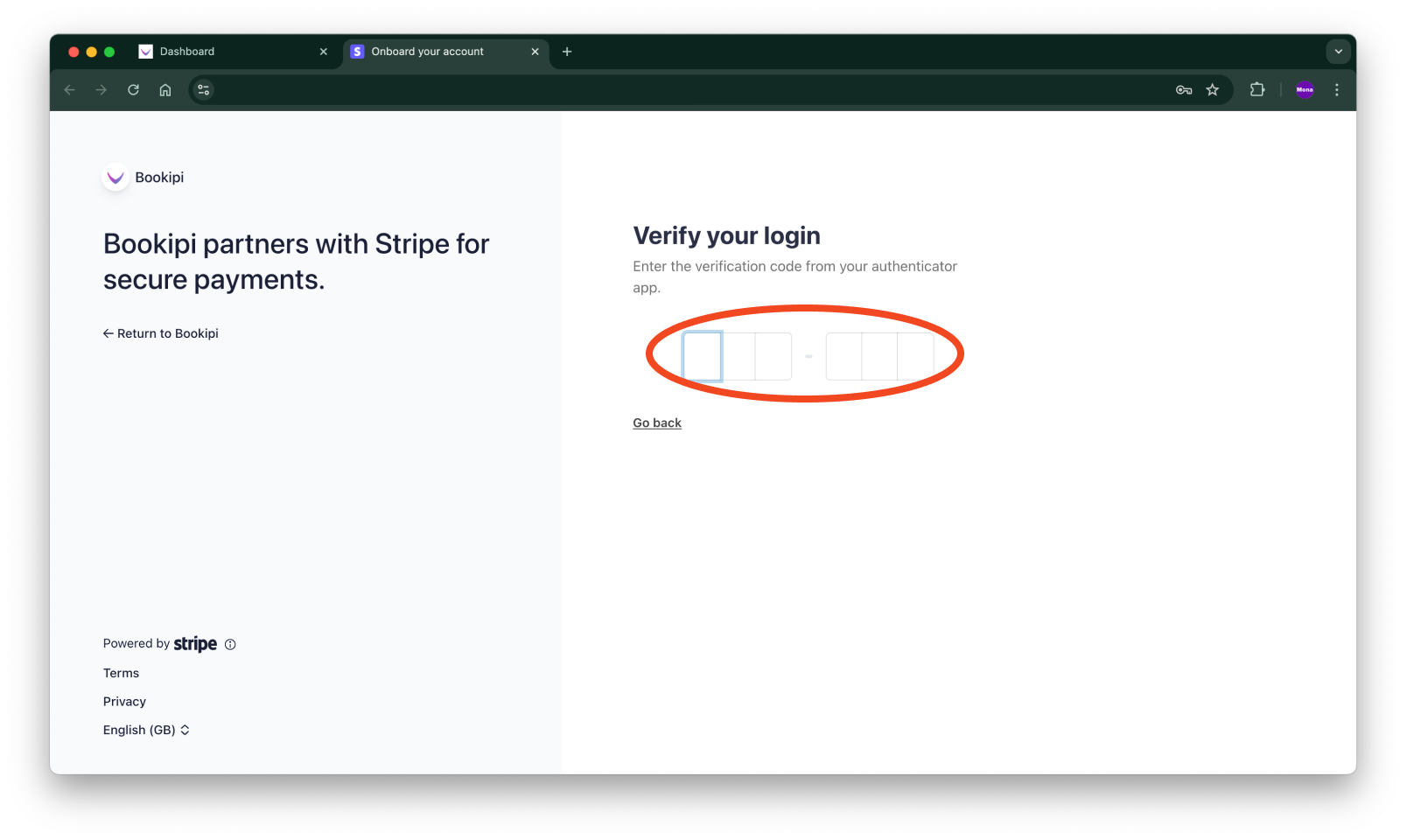1407x840 pixels.
Task: Open Chrome's three-dot menu
Action: [x=1337, y=89]
